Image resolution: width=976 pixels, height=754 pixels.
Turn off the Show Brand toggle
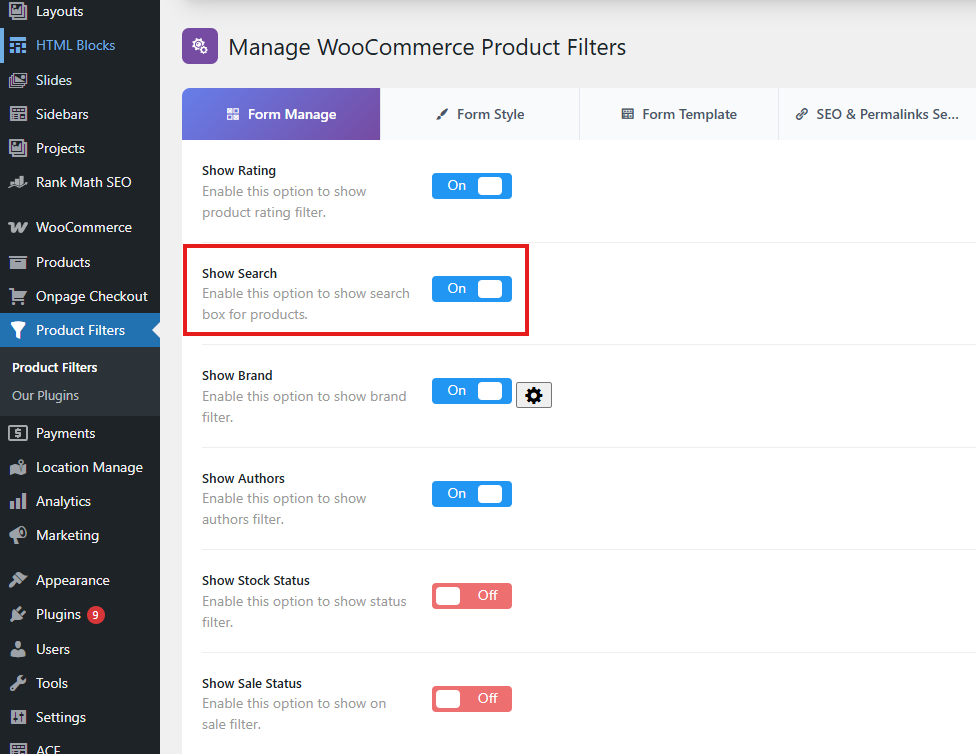click(472, 391)
